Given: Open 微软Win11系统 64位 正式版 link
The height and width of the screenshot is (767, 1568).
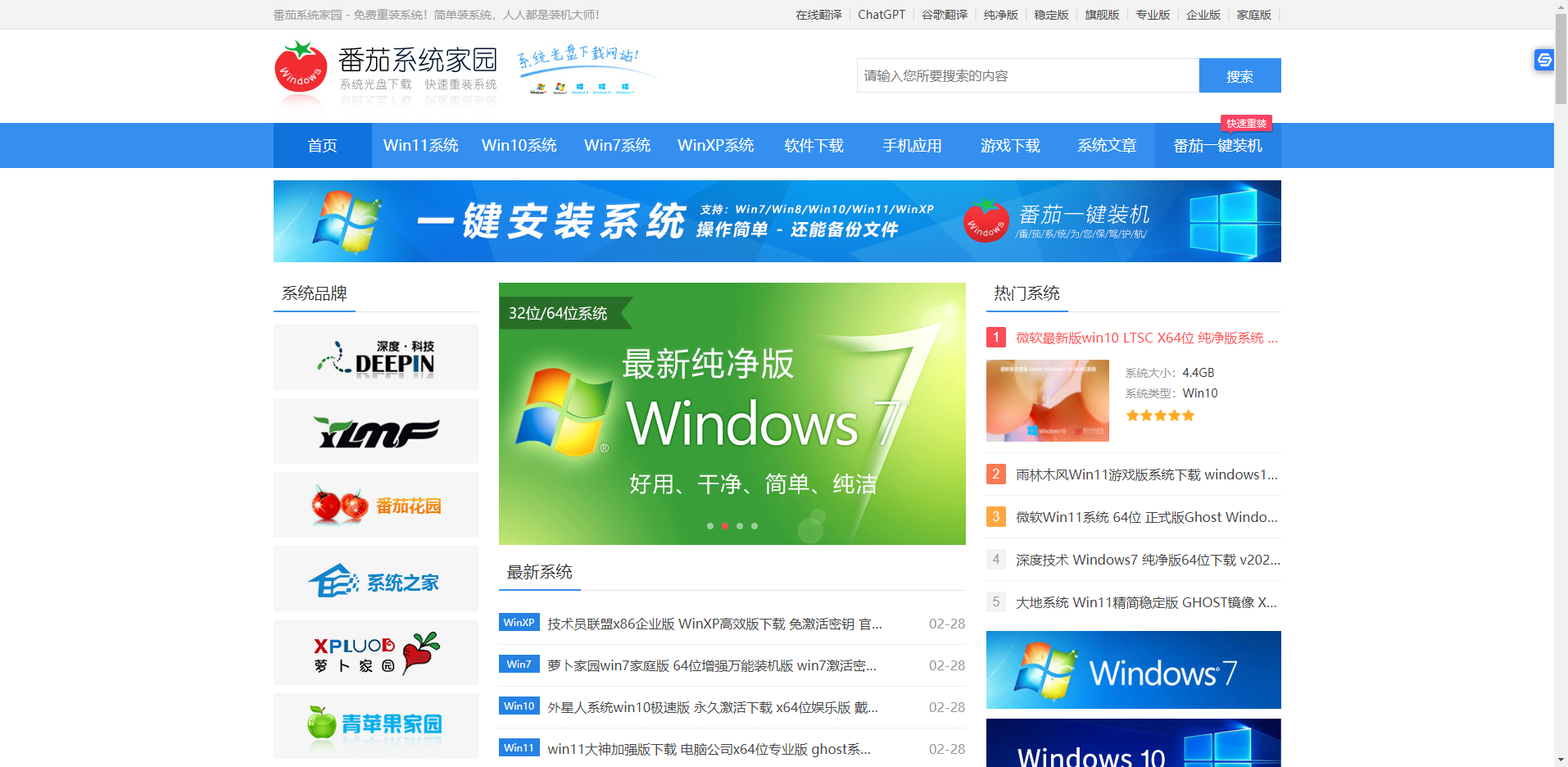Looking at the screenshot, I should [x=1147, y=517].
